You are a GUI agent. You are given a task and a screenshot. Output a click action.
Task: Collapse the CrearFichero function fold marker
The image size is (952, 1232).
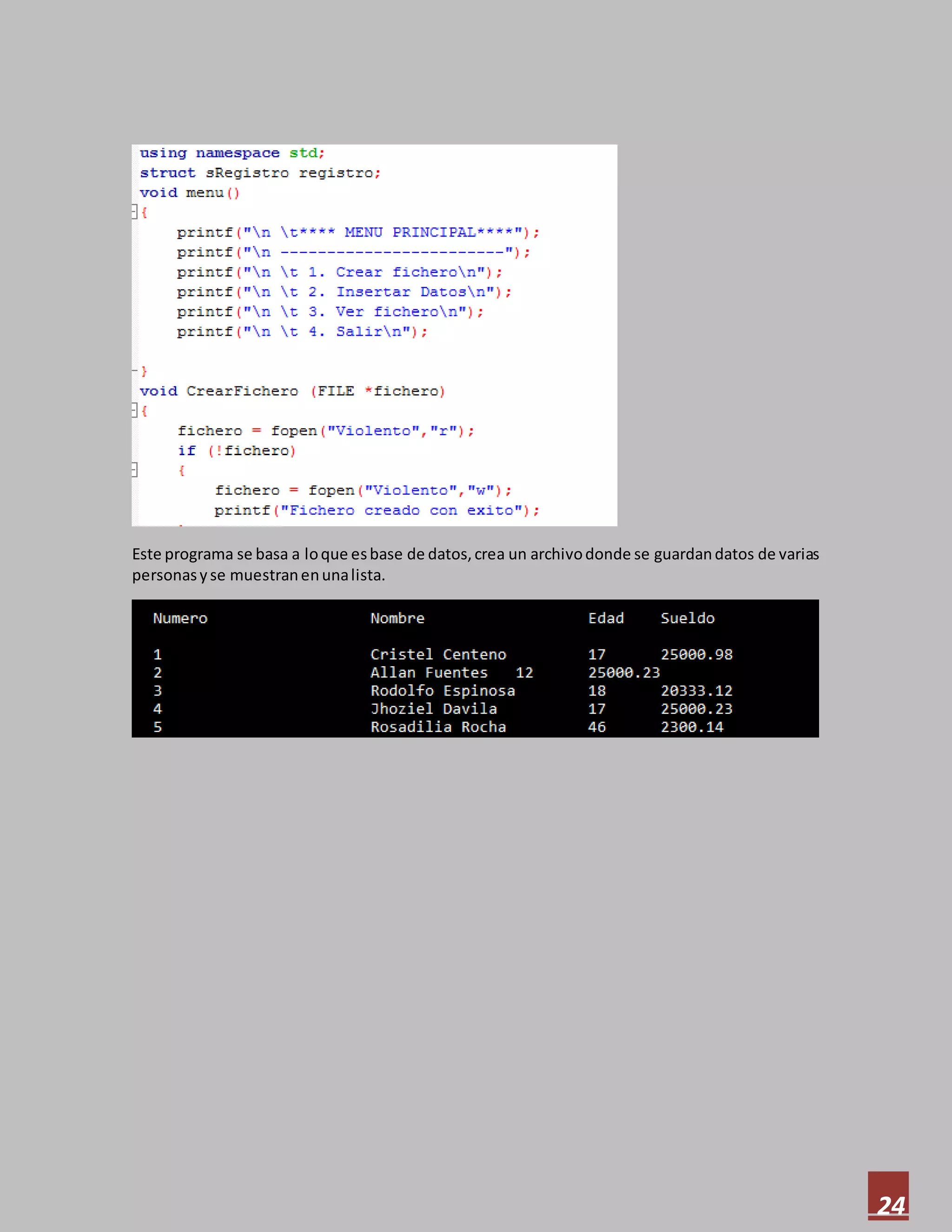click(x=134, y=410)
